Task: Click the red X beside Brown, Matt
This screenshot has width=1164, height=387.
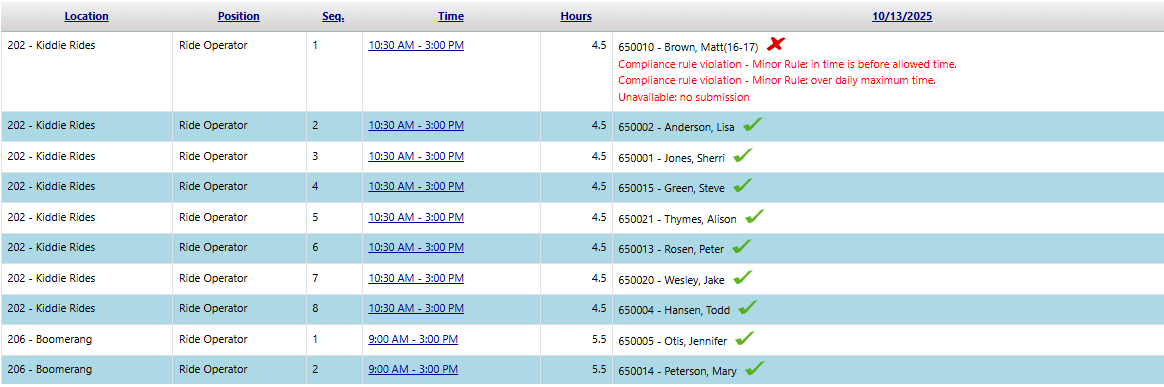Action: tap(776, 44)
